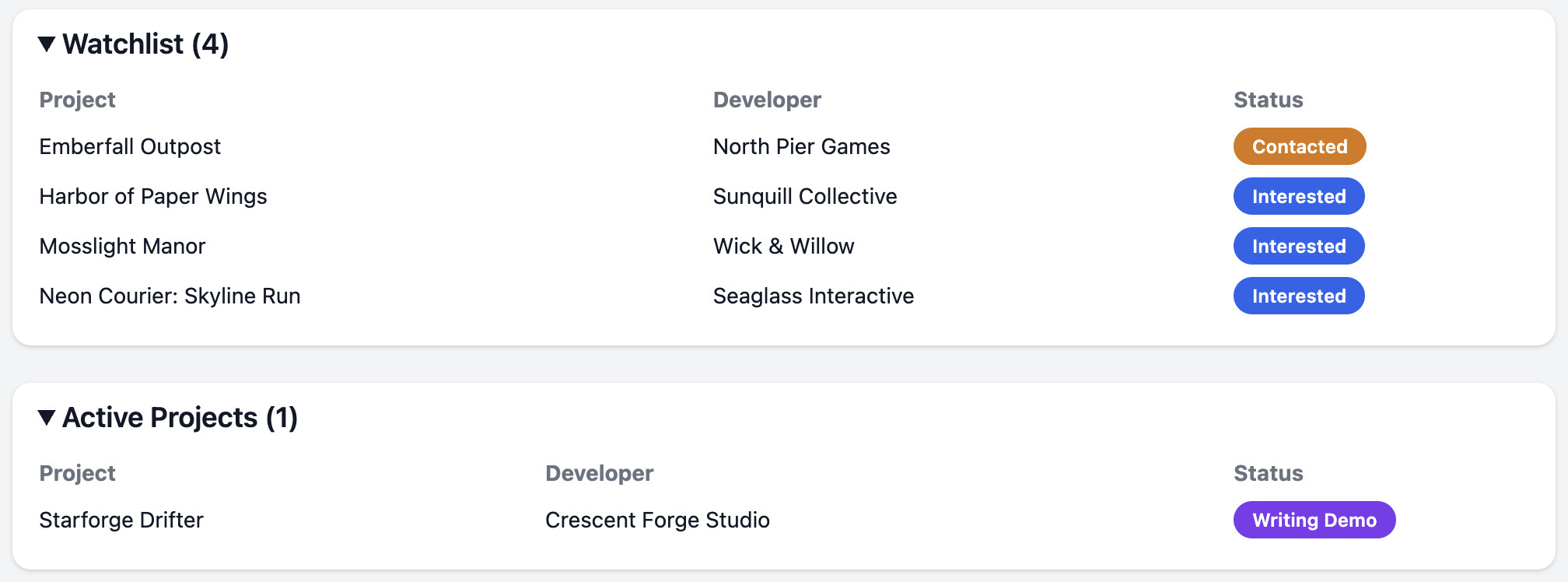This screenshot has width=1568, height=582.
Task: Click Interested badge for Mosslight Manor
Action: 1298,246
